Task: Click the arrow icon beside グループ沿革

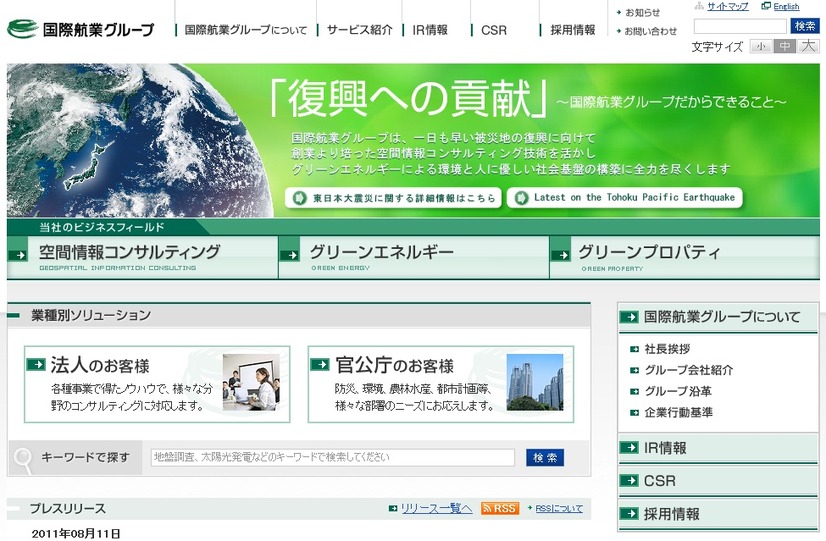Action: pos(635,391)
